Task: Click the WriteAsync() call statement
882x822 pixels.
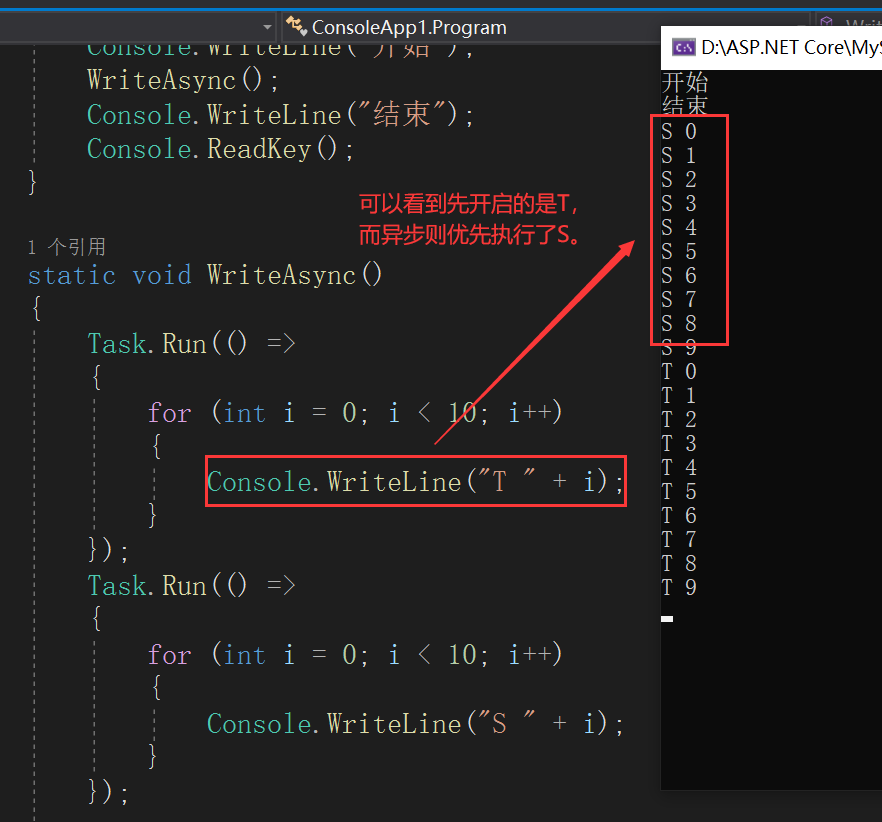Action: click(x=183, y=80)
